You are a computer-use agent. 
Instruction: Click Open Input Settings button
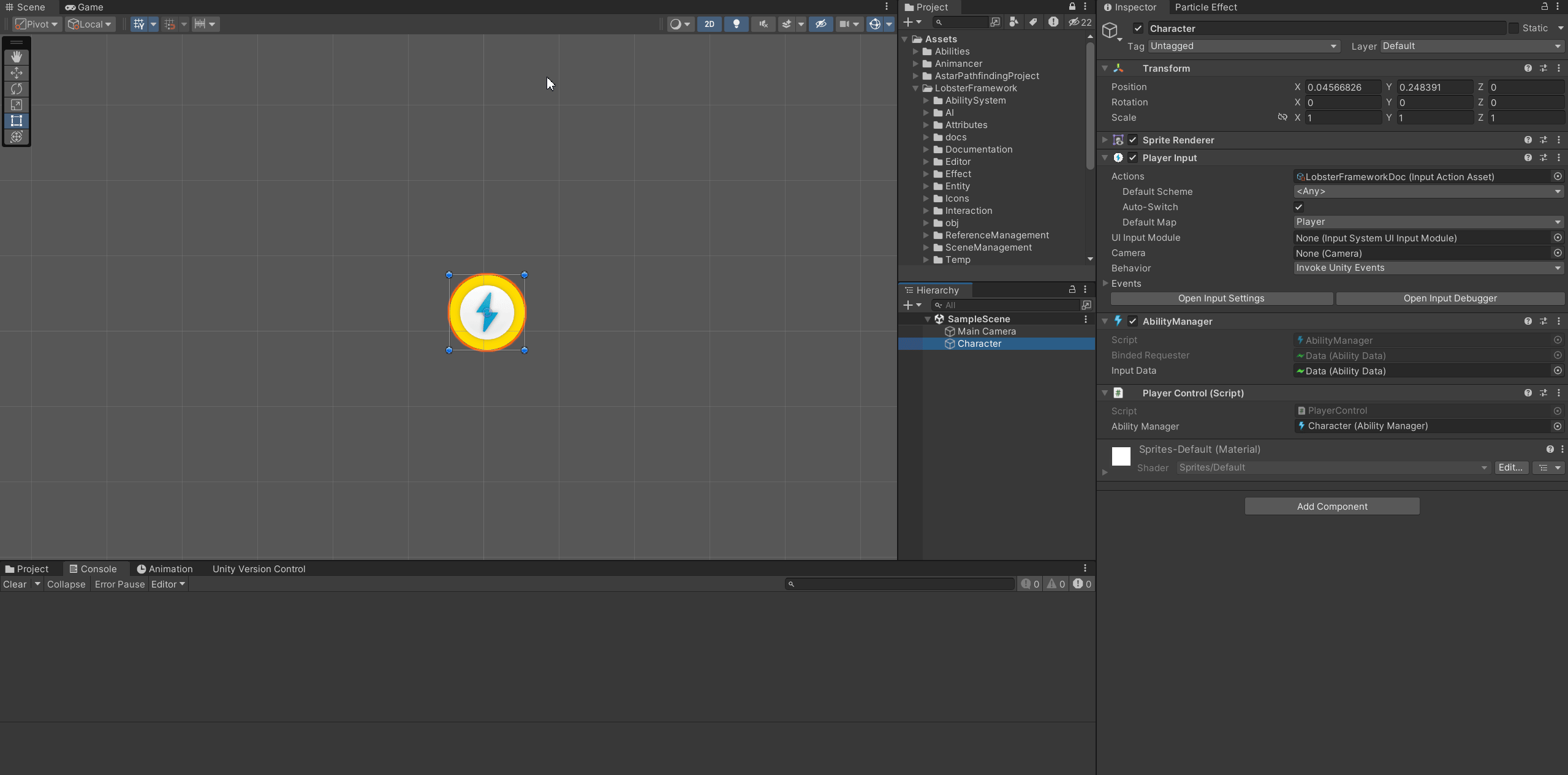click(x=1221, y=298)
